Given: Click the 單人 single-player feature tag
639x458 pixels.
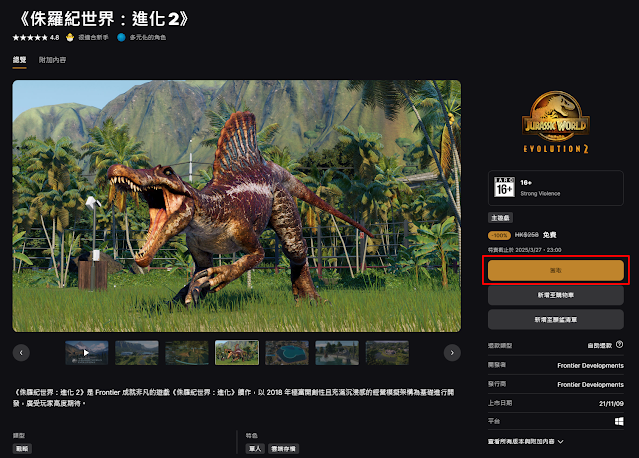Looking at the screenshot, I should [x=255, y=449].
